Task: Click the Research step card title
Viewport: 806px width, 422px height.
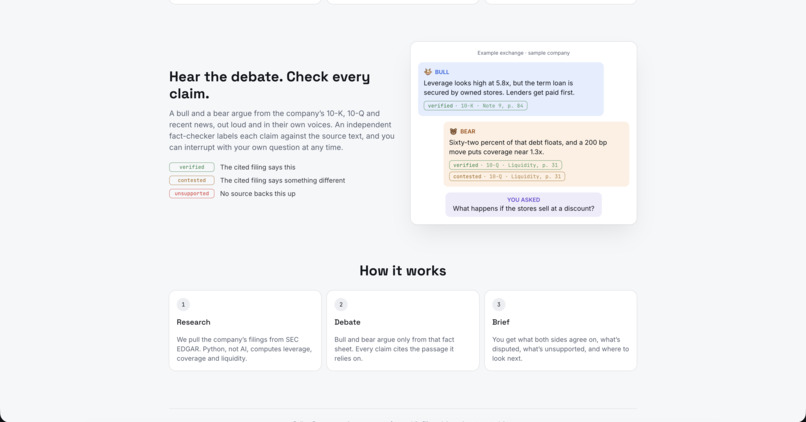Action: tap(193, 322)
